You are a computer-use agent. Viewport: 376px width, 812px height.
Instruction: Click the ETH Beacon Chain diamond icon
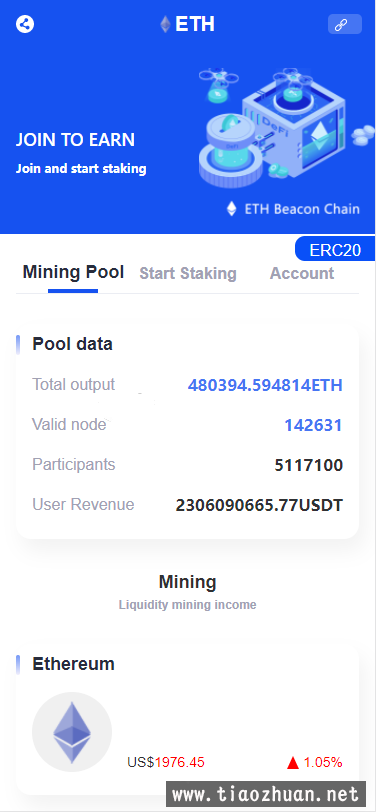click(232, 209)
